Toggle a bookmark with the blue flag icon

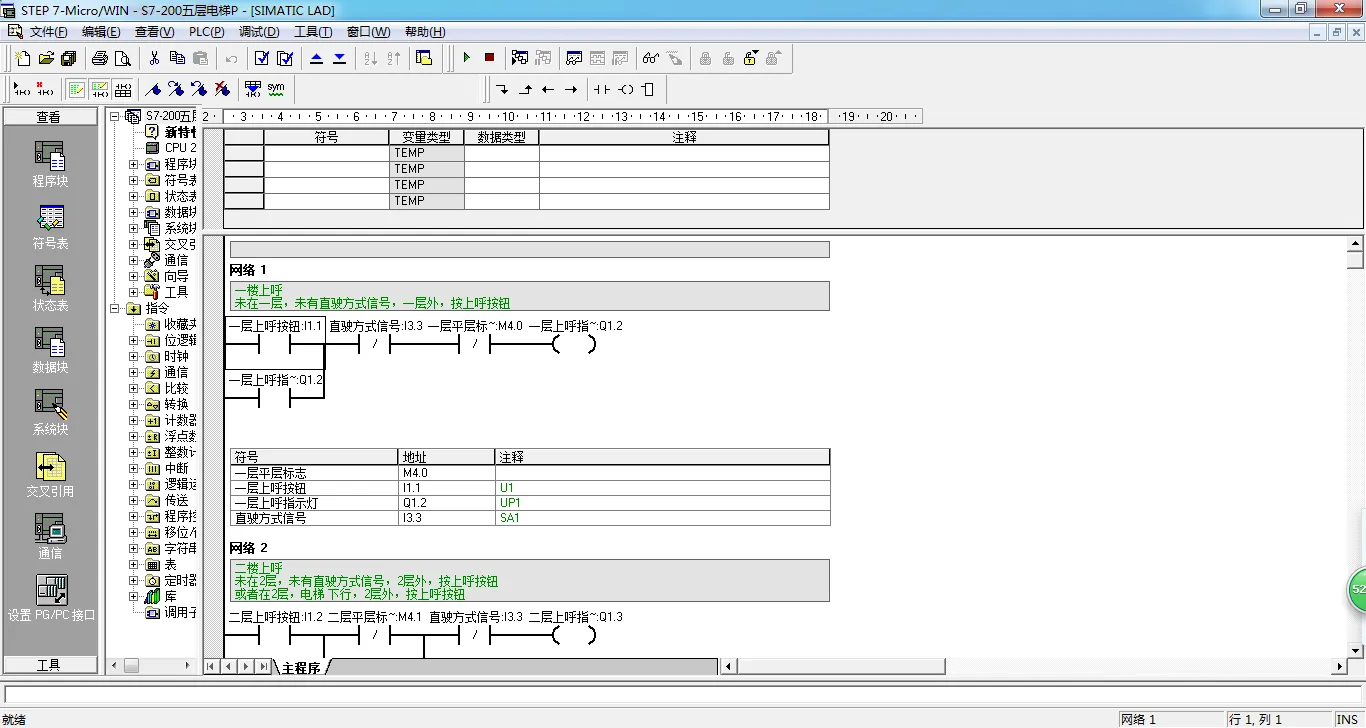coord(153,89)
